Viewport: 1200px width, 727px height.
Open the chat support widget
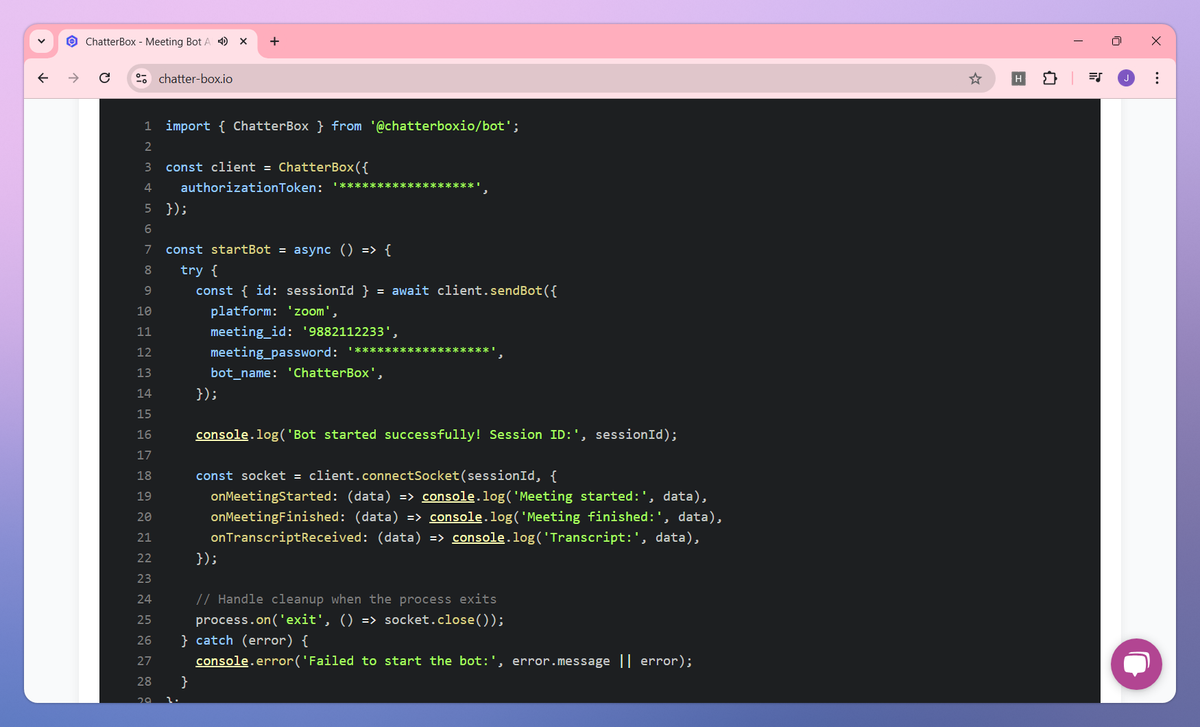[1137, 664]
